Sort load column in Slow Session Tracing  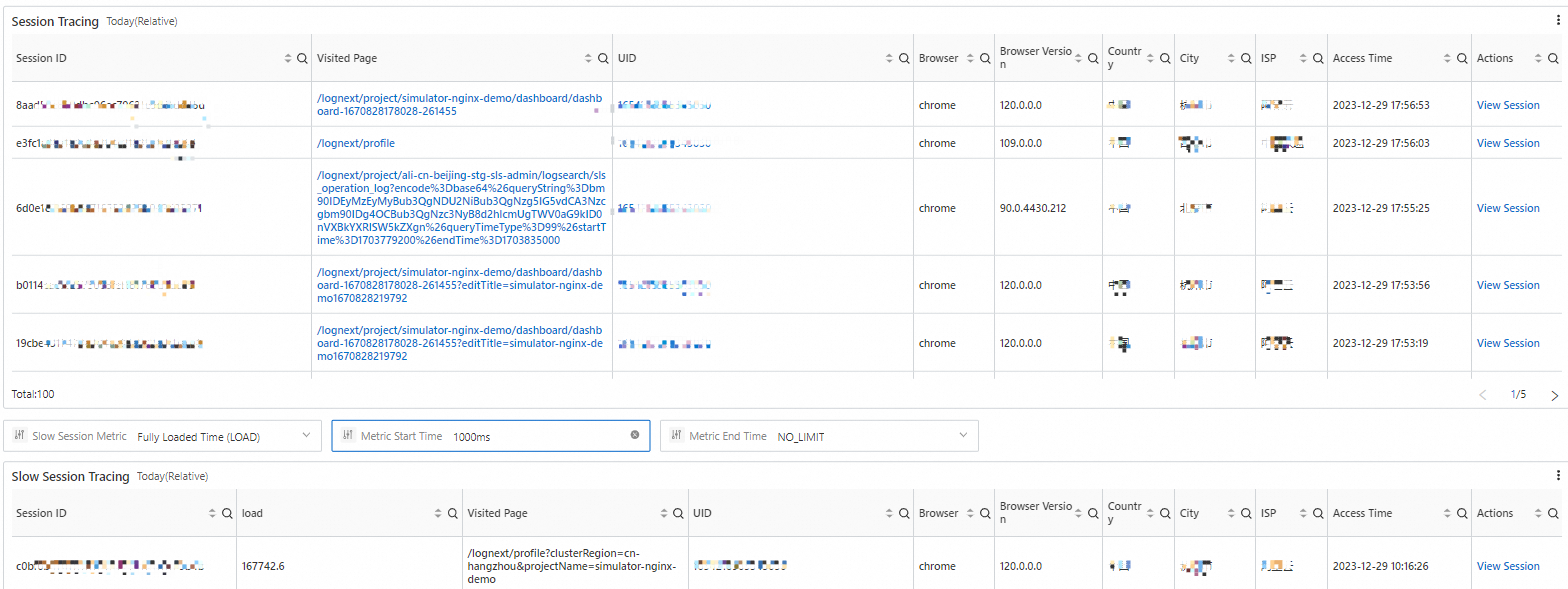(439, 514)
